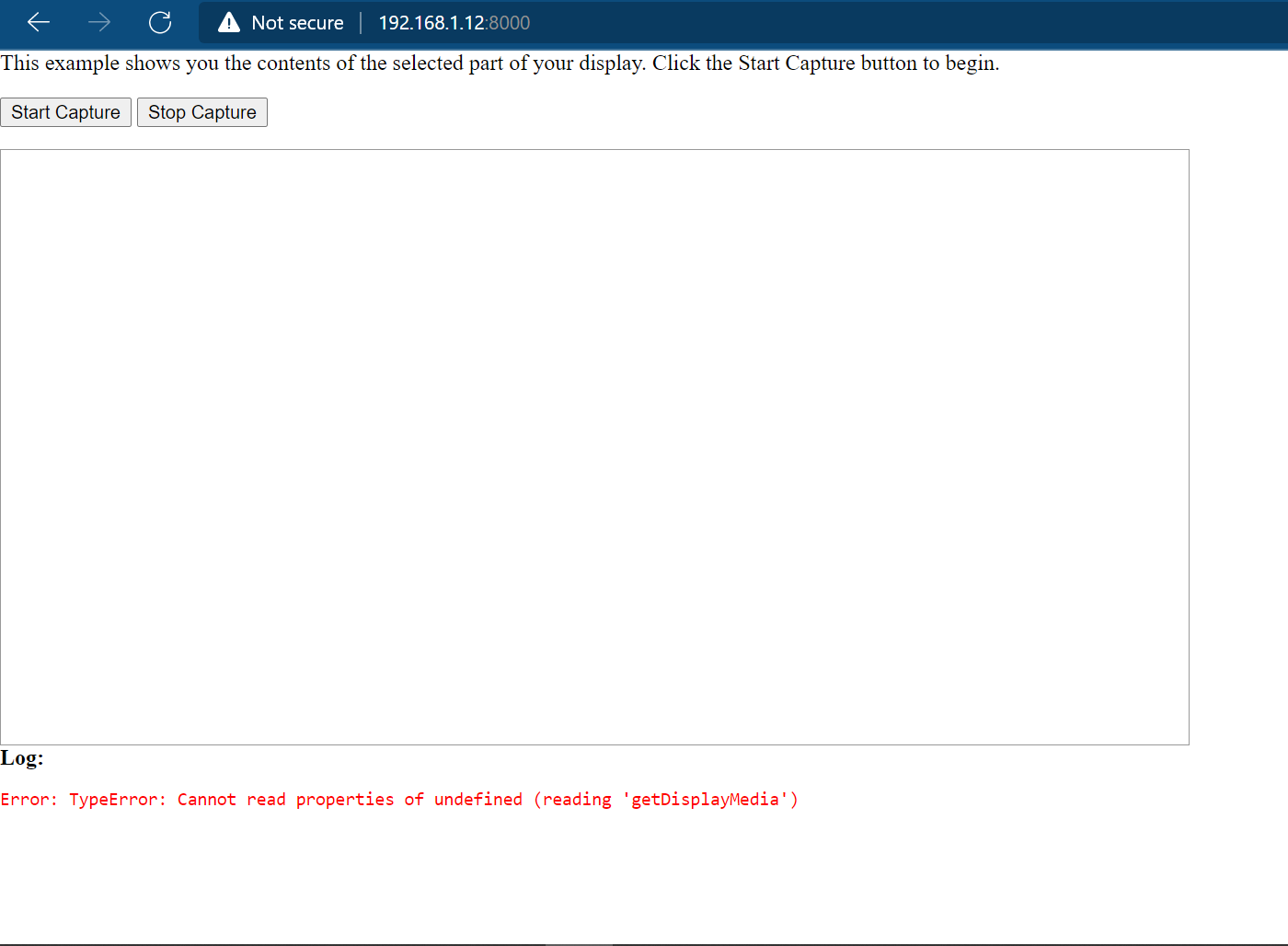Screen dimensions: 1288x946
Task: Click the capture preview frame border
Action: point(594,150)
